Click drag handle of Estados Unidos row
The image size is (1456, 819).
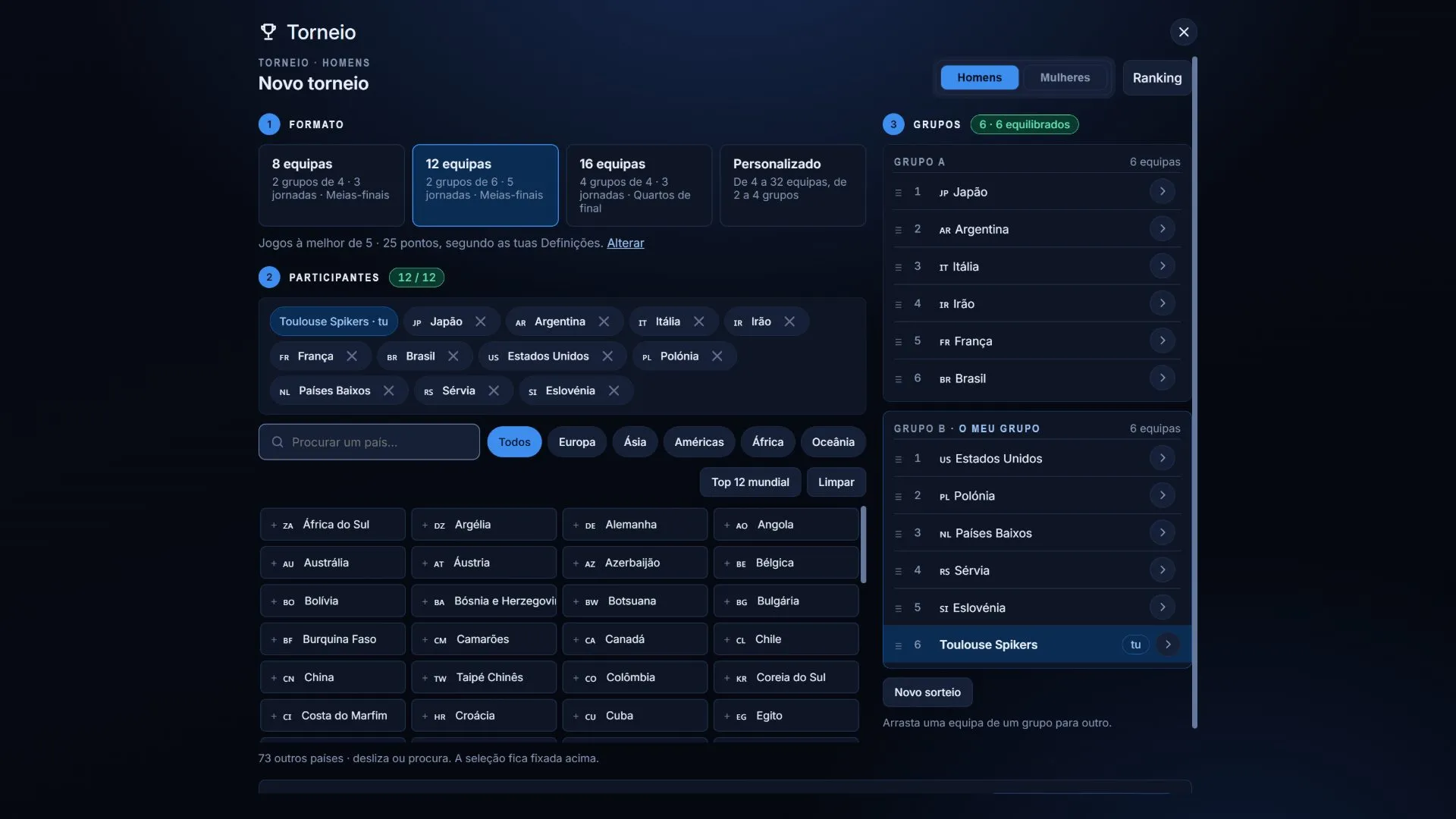(899, 459)
